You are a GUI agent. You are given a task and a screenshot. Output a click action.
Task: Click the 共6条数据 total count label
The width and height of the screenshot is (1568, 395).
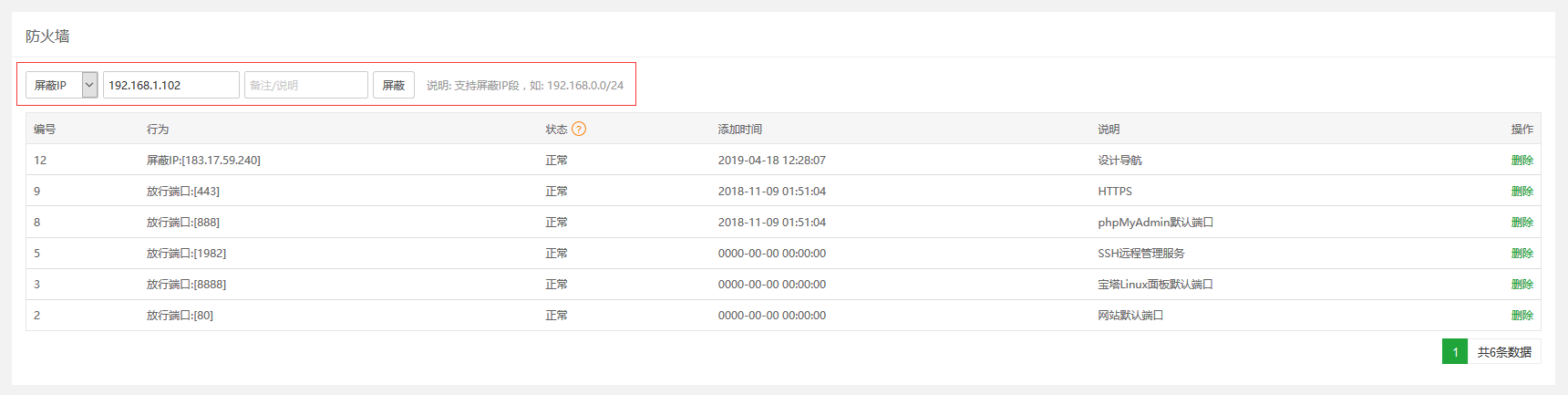(x=1504, y=352)
